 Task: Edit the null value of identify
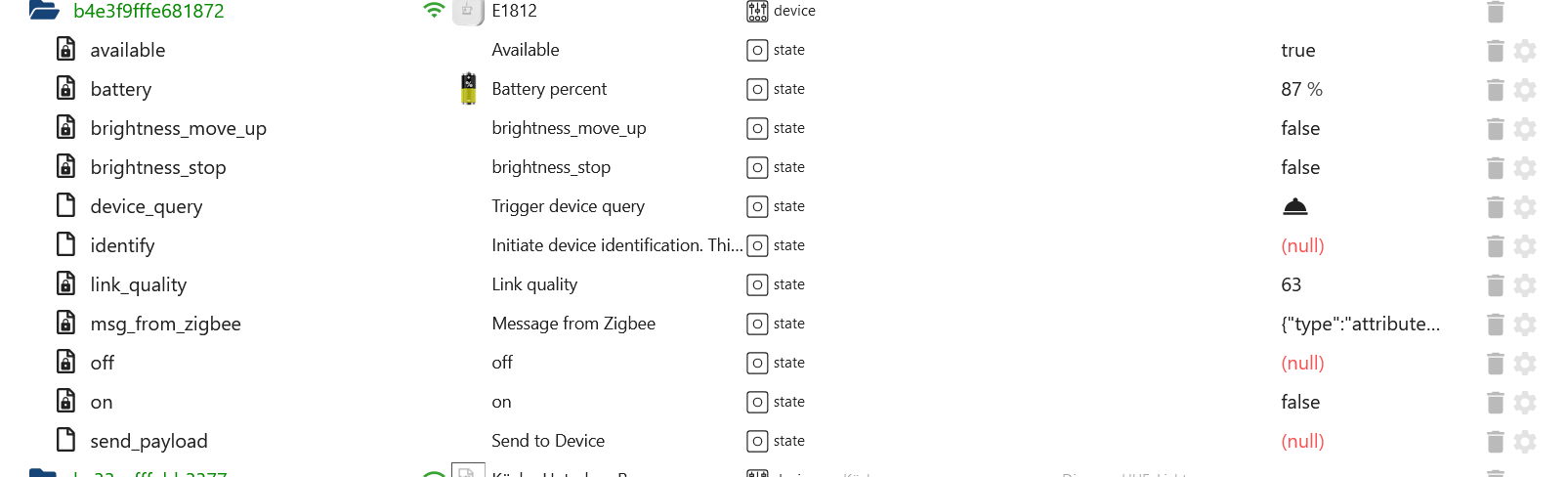1302,245
